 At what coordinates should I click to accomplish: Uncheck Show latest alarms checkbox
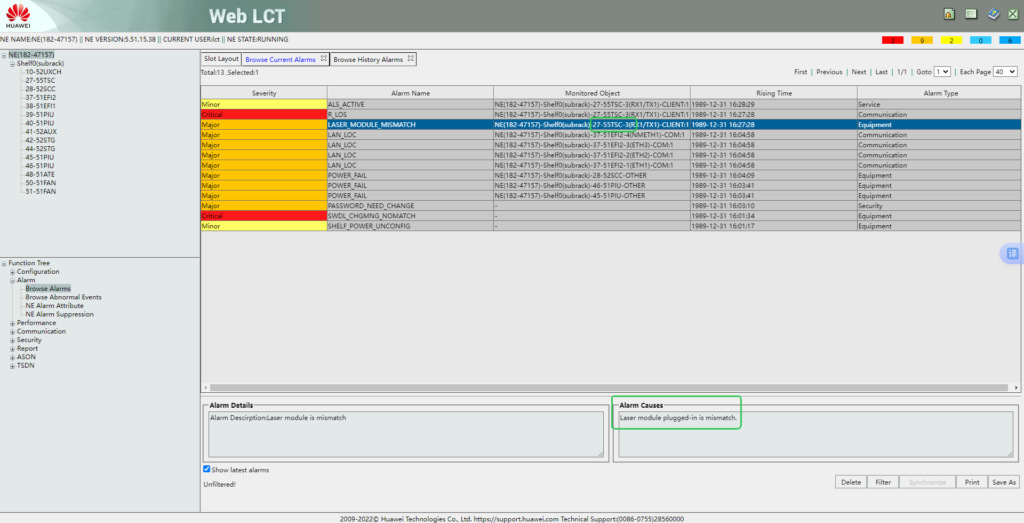coord(207,469)
